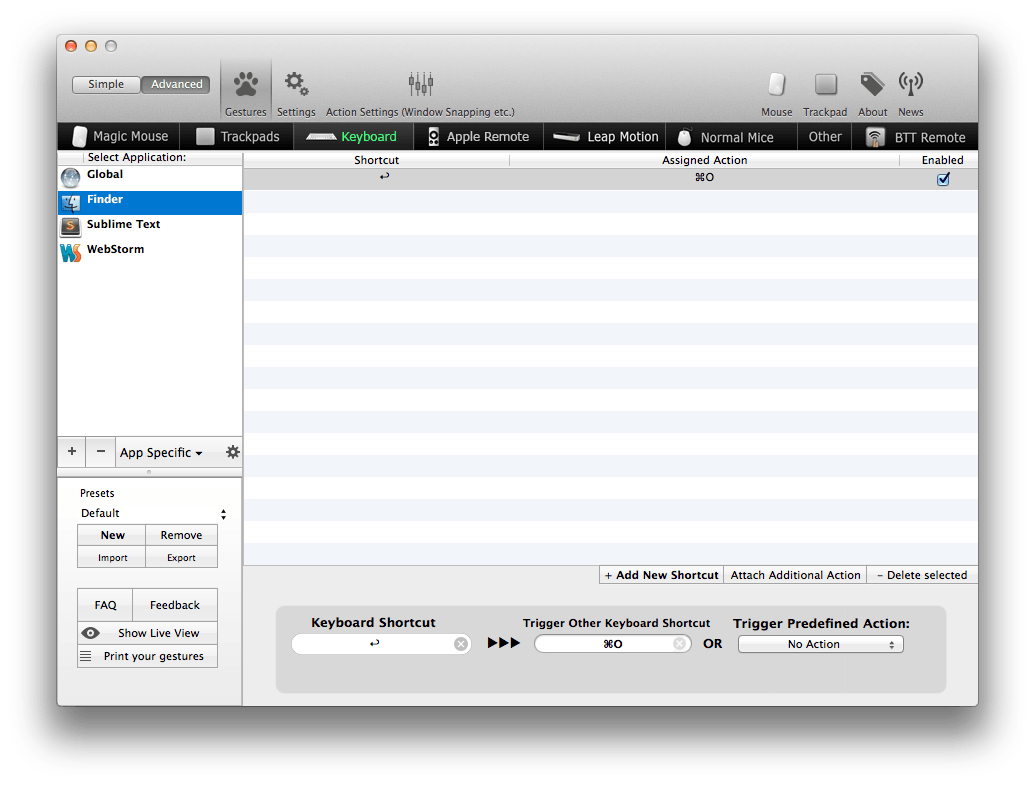
Task: Open Settings gear icon in toolbar
Action: point(296,85)
